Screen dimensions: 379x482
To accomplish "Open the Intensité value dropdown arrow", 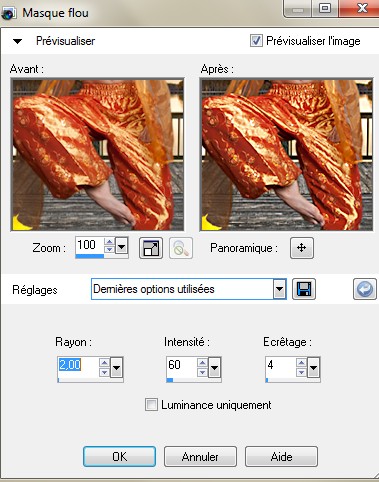I will click(215, 367).
